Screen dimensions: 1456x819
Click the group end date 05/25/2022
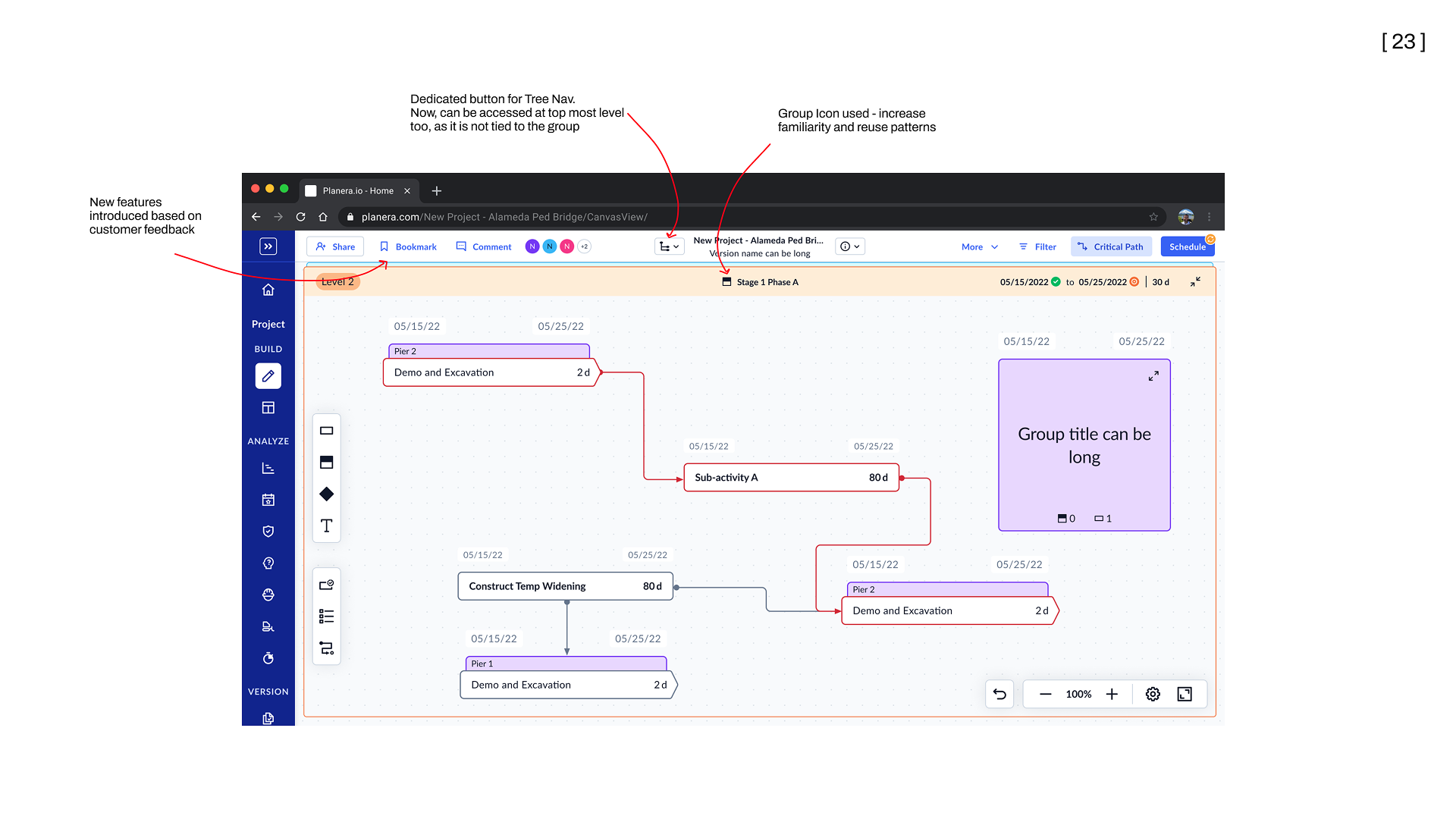(x=1103, y=282)
